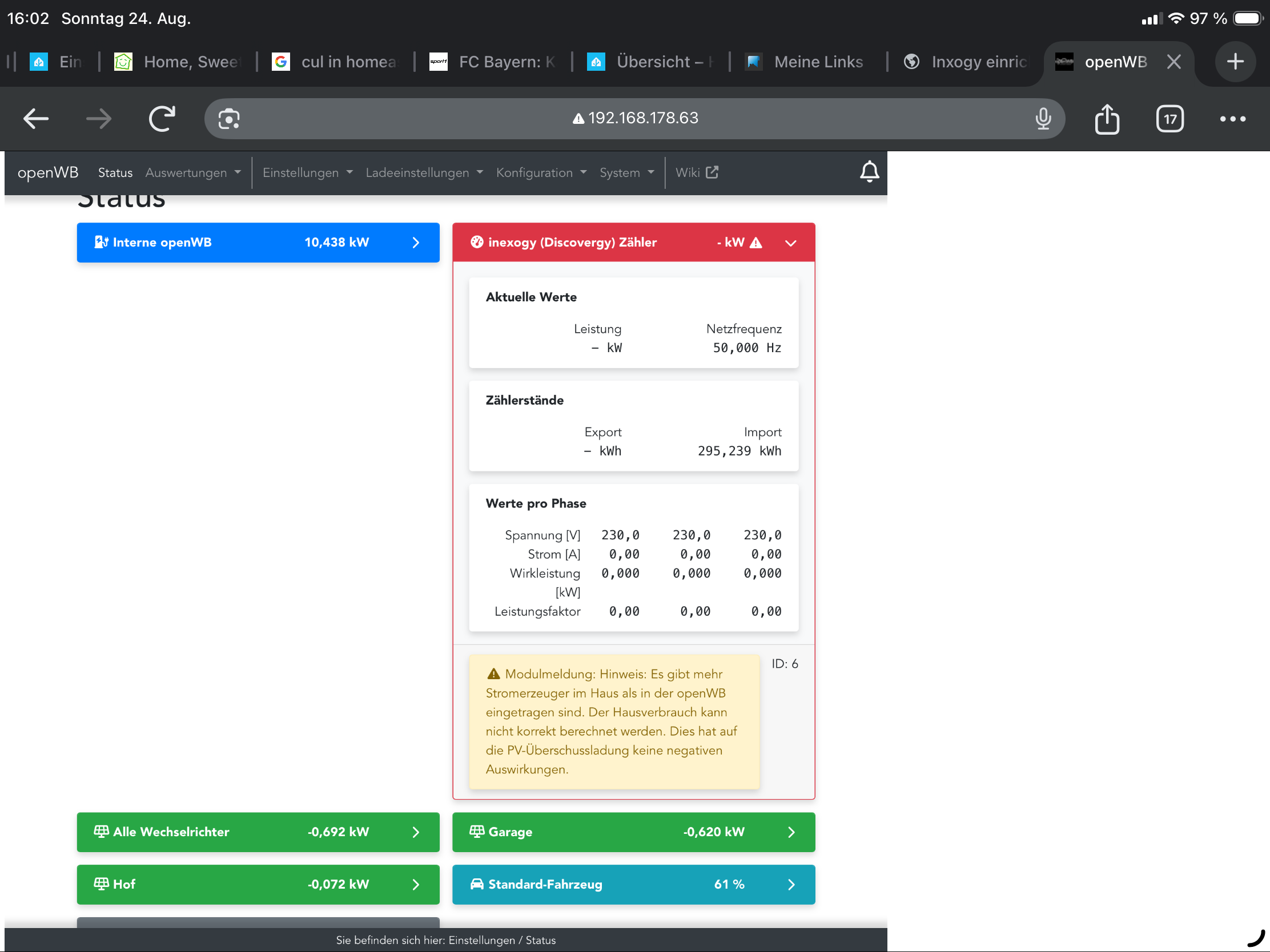Tap the microphone icon in address bar
This screenshot has width=1270, height=952.
pos(1043,119)
